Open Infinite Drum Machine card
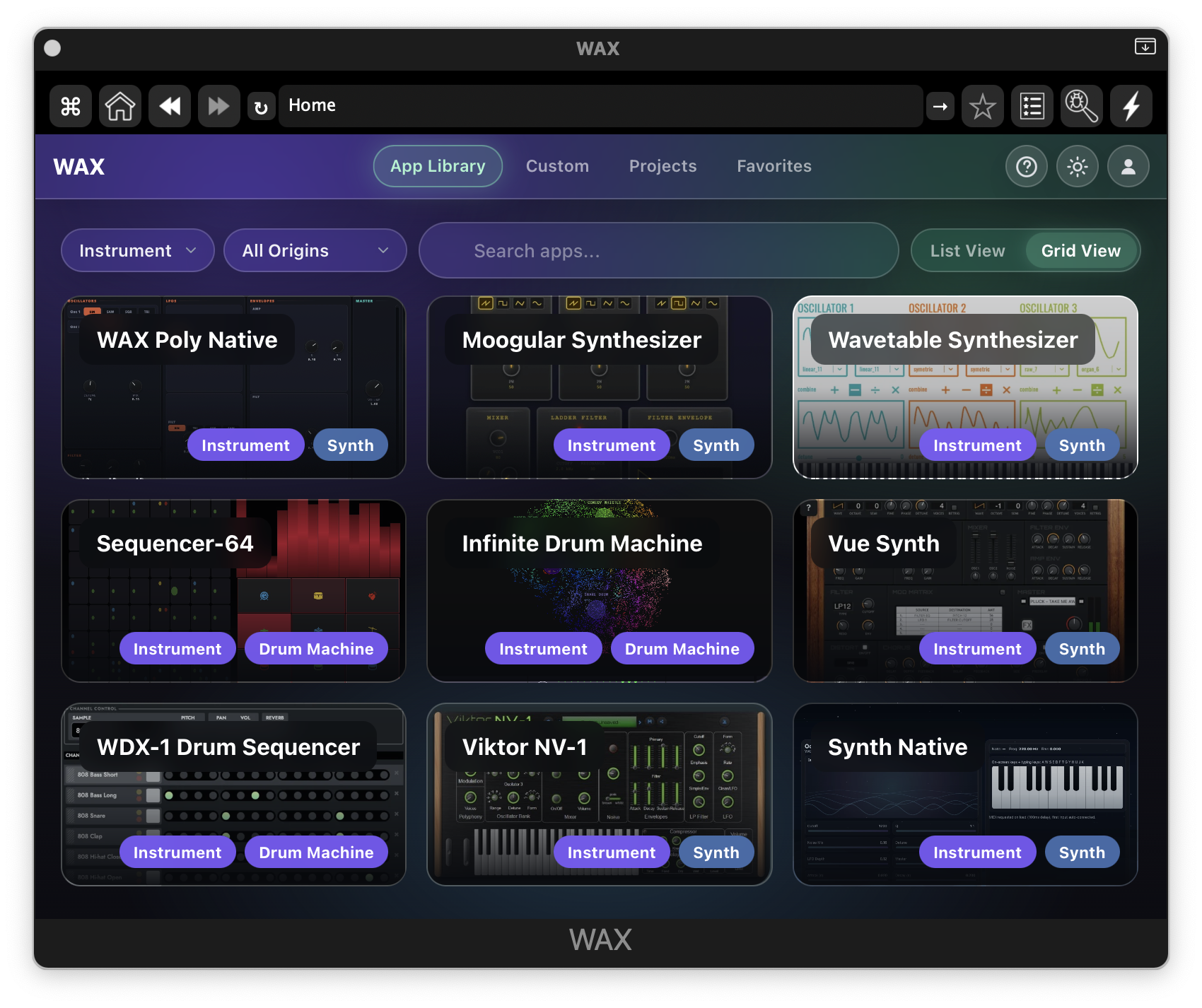The height and width of the screenshot is (1008, 1202). 600,591
